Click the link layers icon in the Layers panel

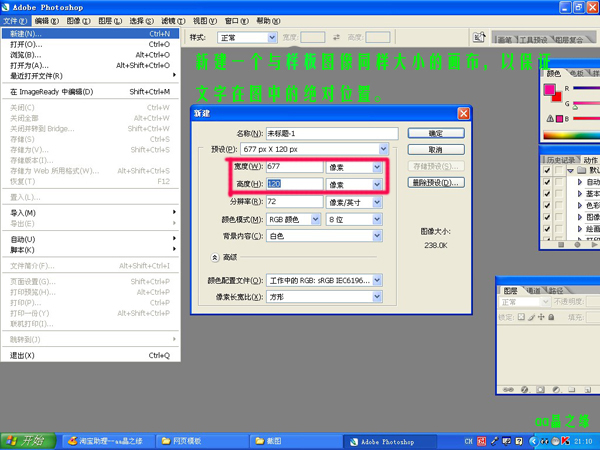tap(508, 390)
